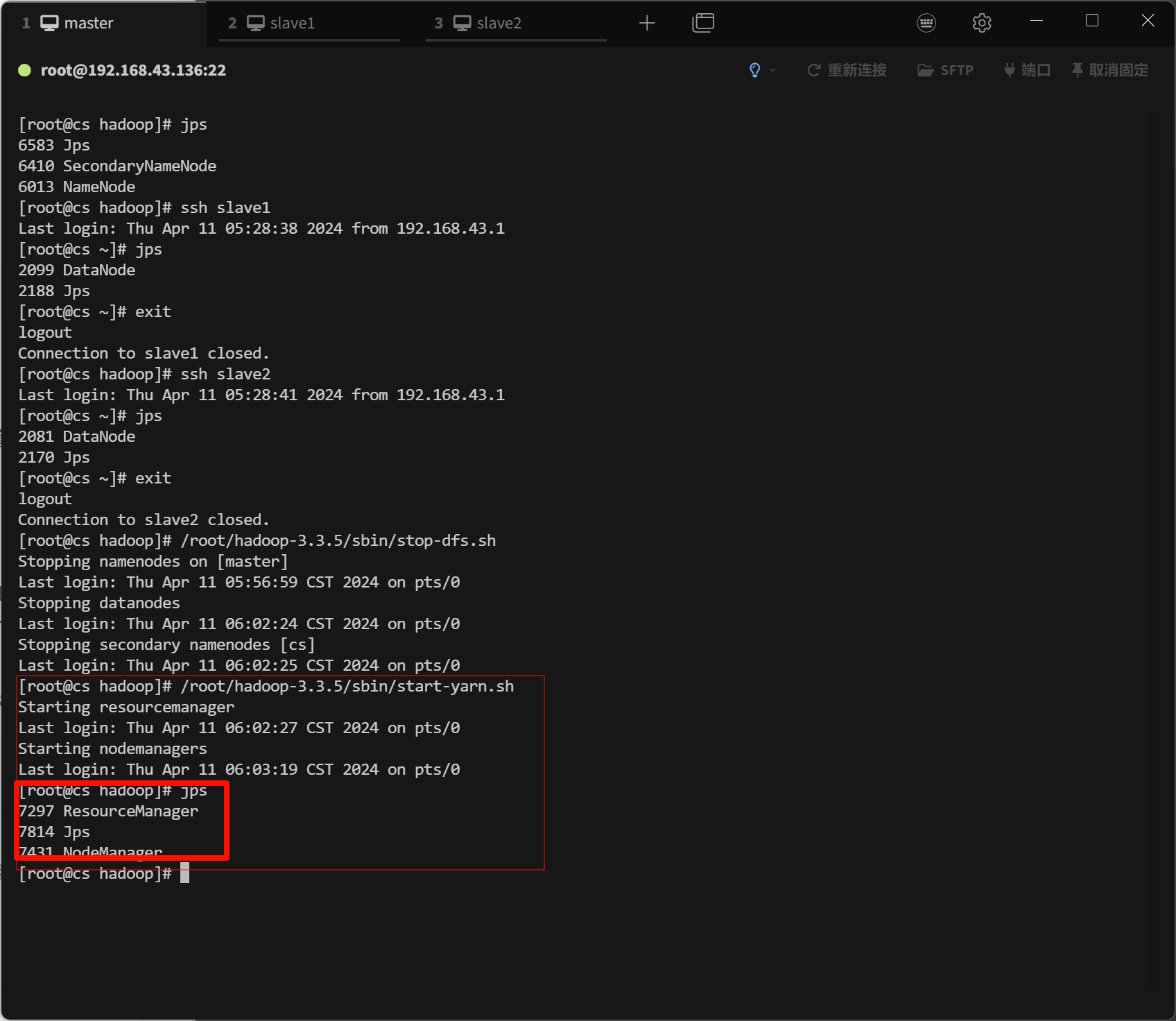Screen dimensions: 1176x1021
Task: Open the SFTP file transfer panel
Action: click(x=946, y=70)
